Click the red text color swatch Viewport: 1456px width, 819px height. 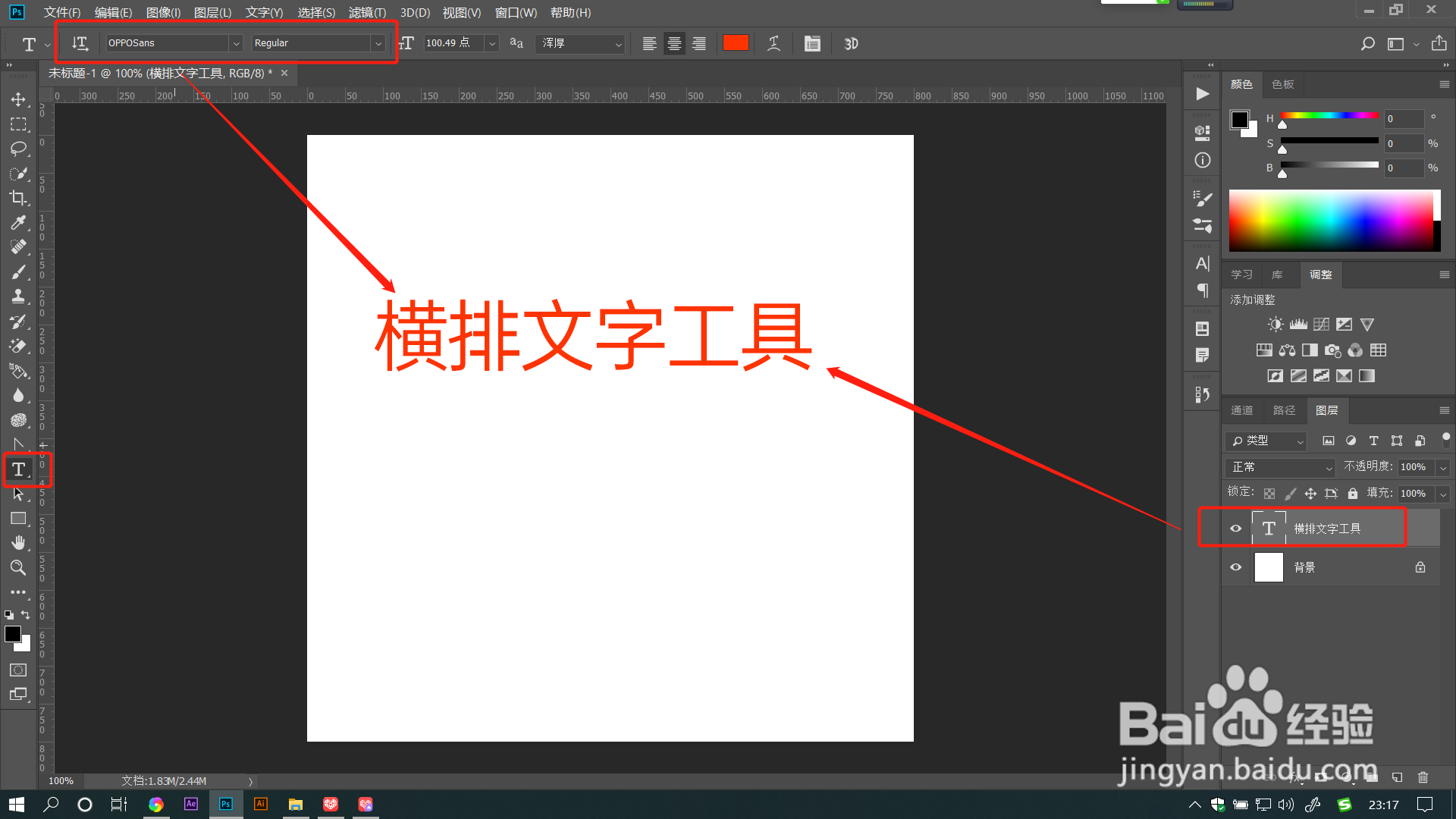click(x=736, y=43)
